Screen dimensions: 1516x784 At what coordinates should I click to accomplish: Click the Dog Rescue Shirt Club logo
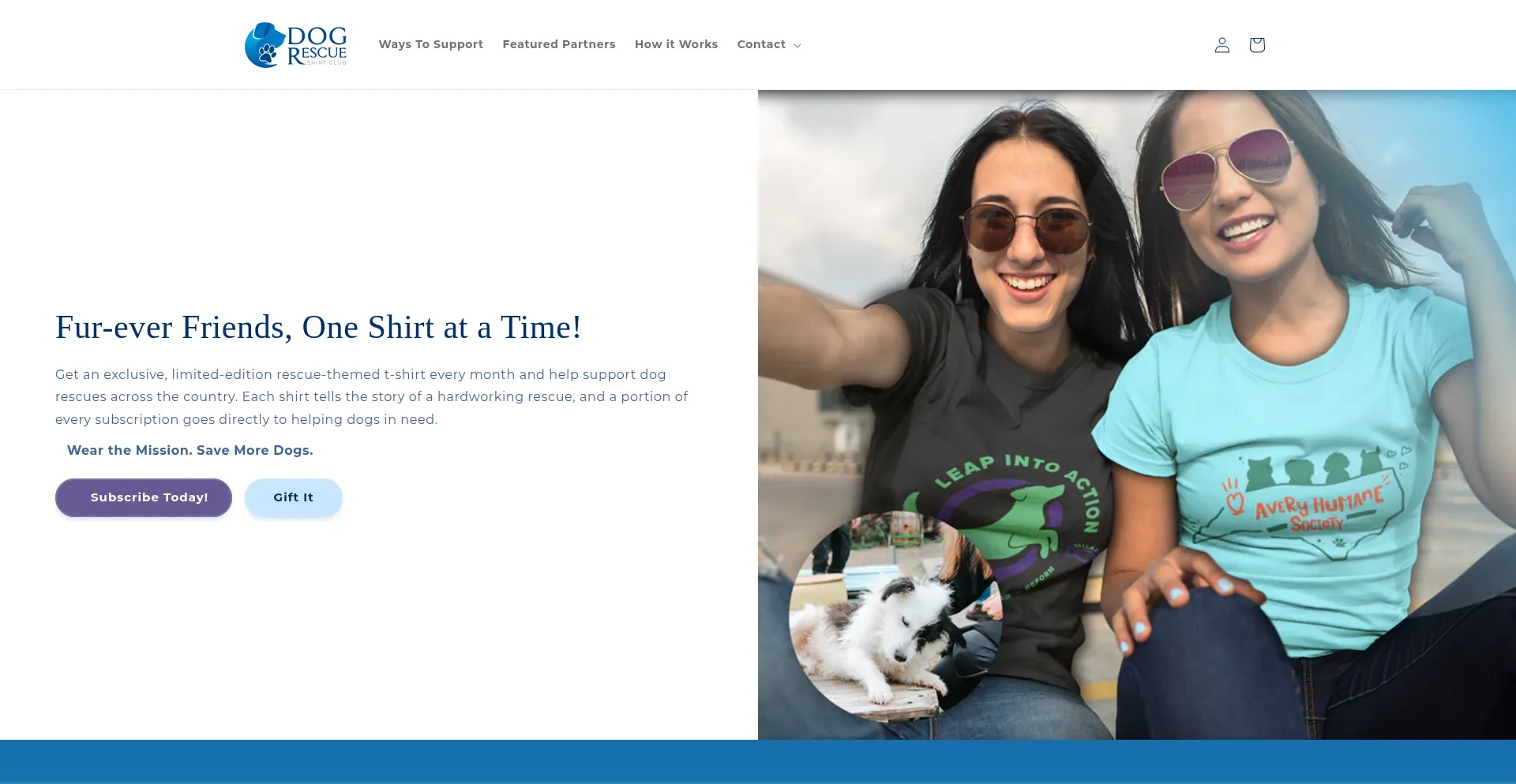[296, 45]
